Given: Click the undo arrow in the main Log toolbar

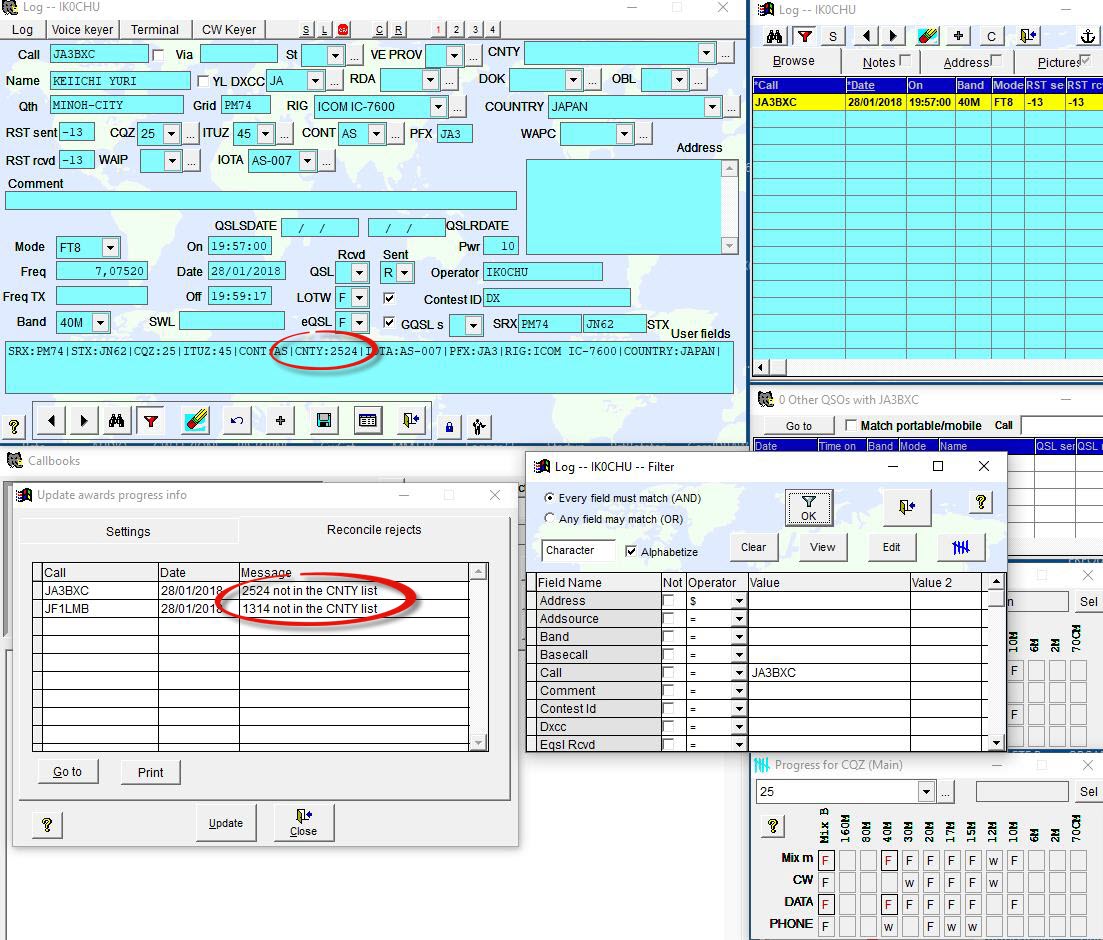Looking at the screenshot, I should click(236, 421).
